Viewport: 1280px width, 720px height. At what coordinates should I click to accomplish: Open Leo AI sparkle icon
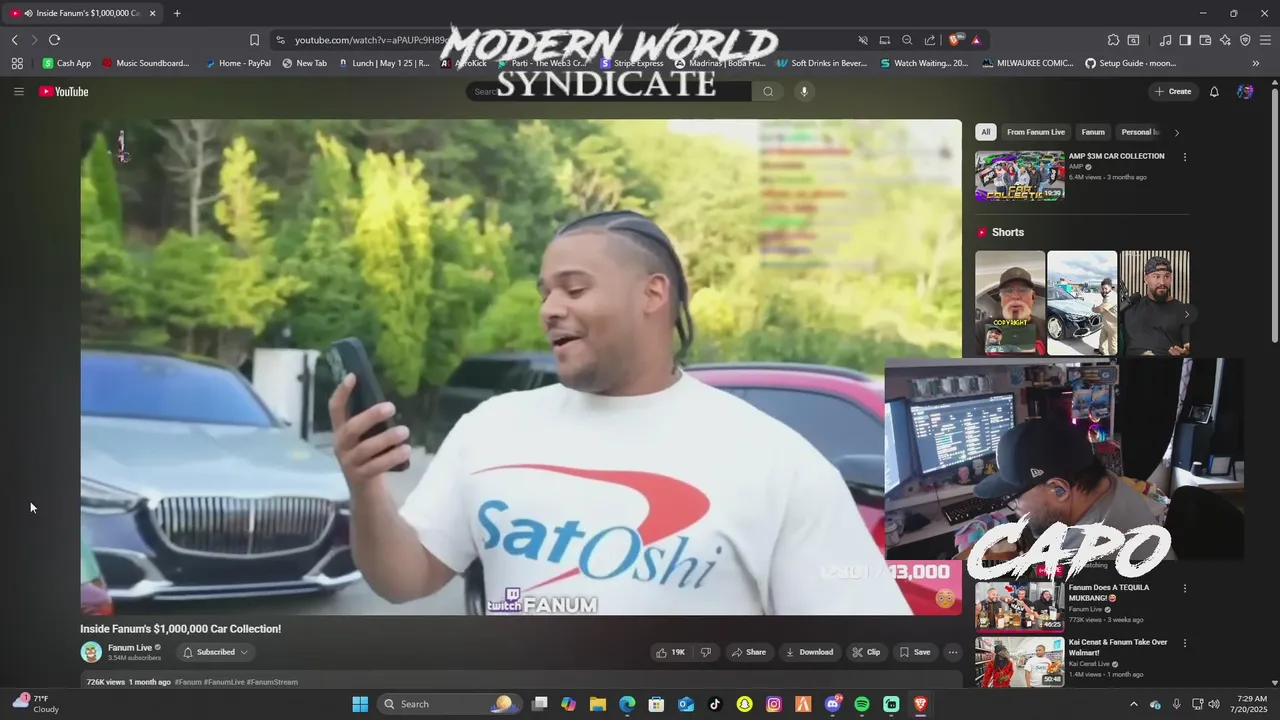click(x=1225, y=40)
